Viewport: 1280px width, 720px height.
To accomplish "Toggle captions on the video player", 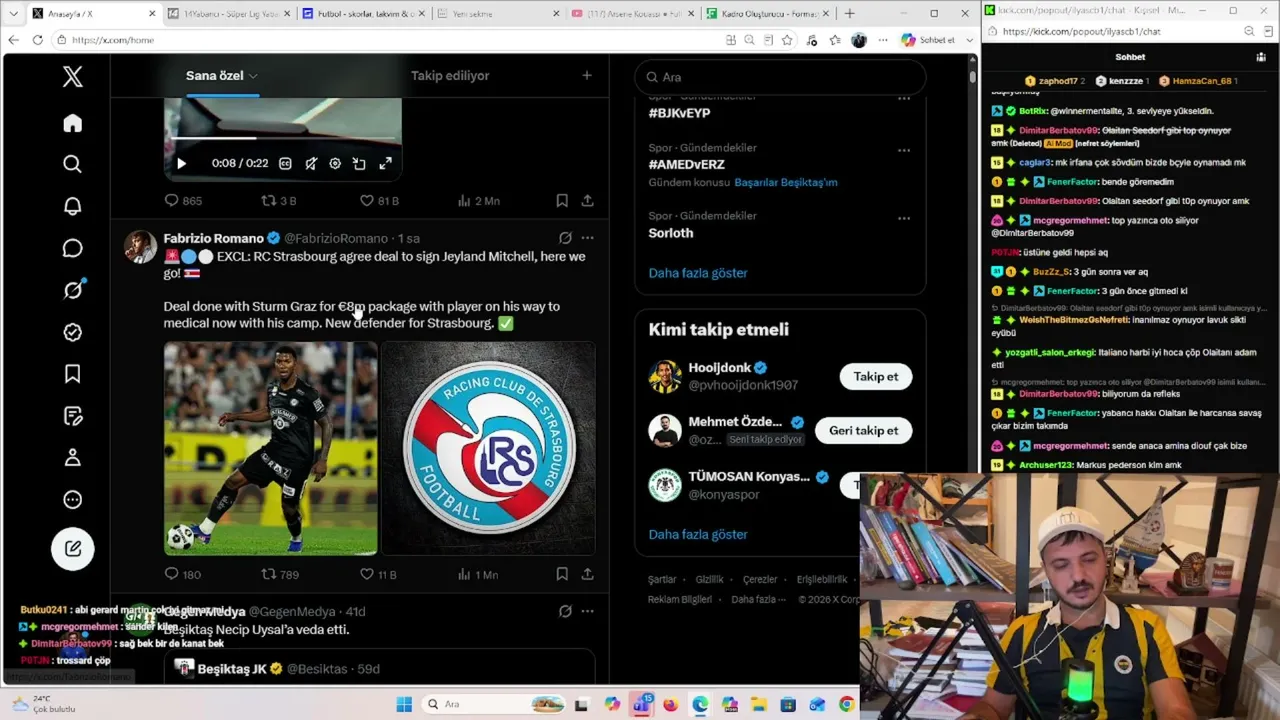I will (285, 163).
